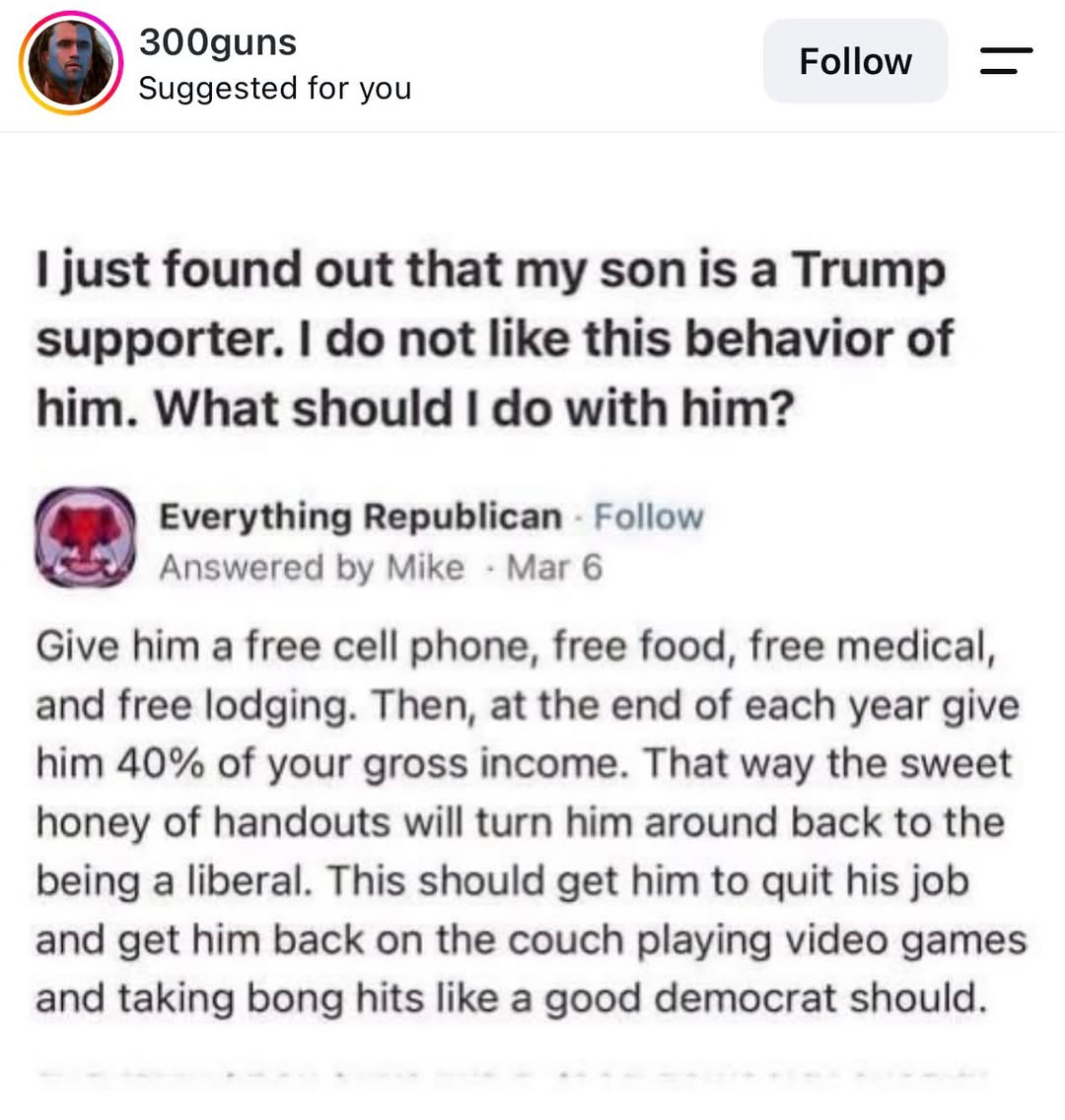This screenshot has width=1065, height=1120.
Task: Open the 300guns username
Action: [x=217, y=42]
